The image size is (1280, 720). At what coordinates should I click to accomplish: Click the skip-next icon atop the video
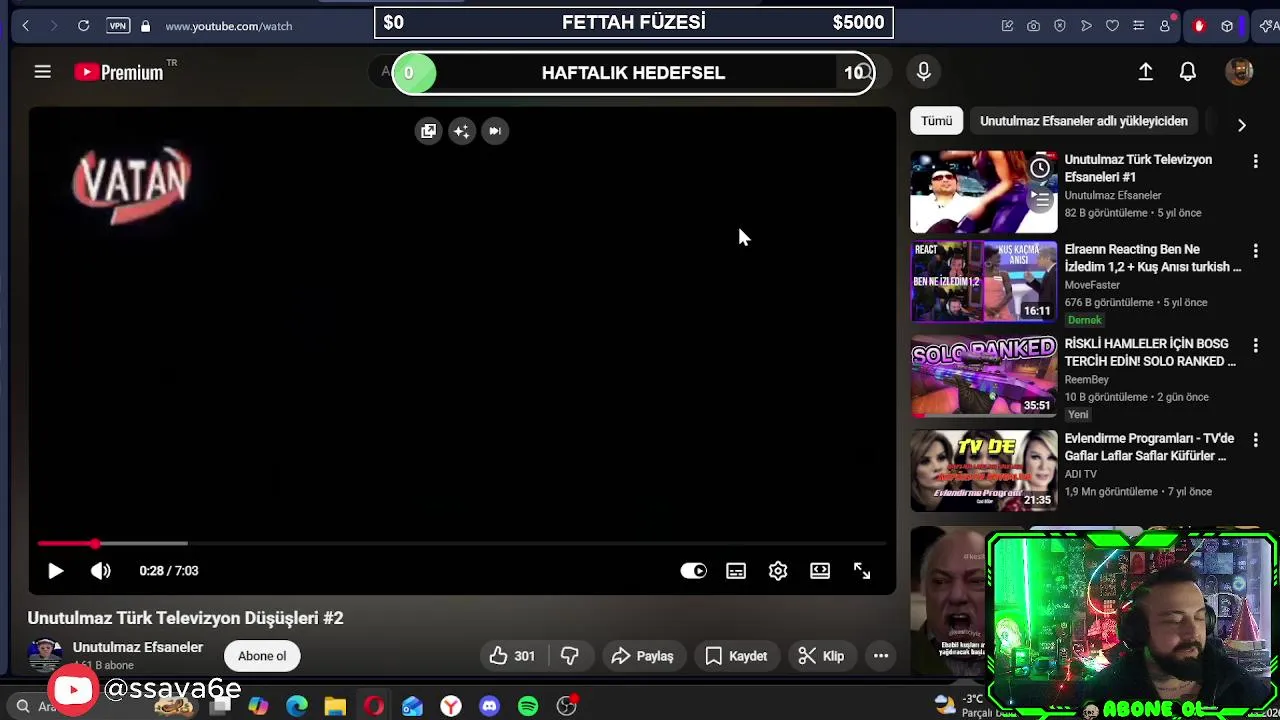(495, 131)
